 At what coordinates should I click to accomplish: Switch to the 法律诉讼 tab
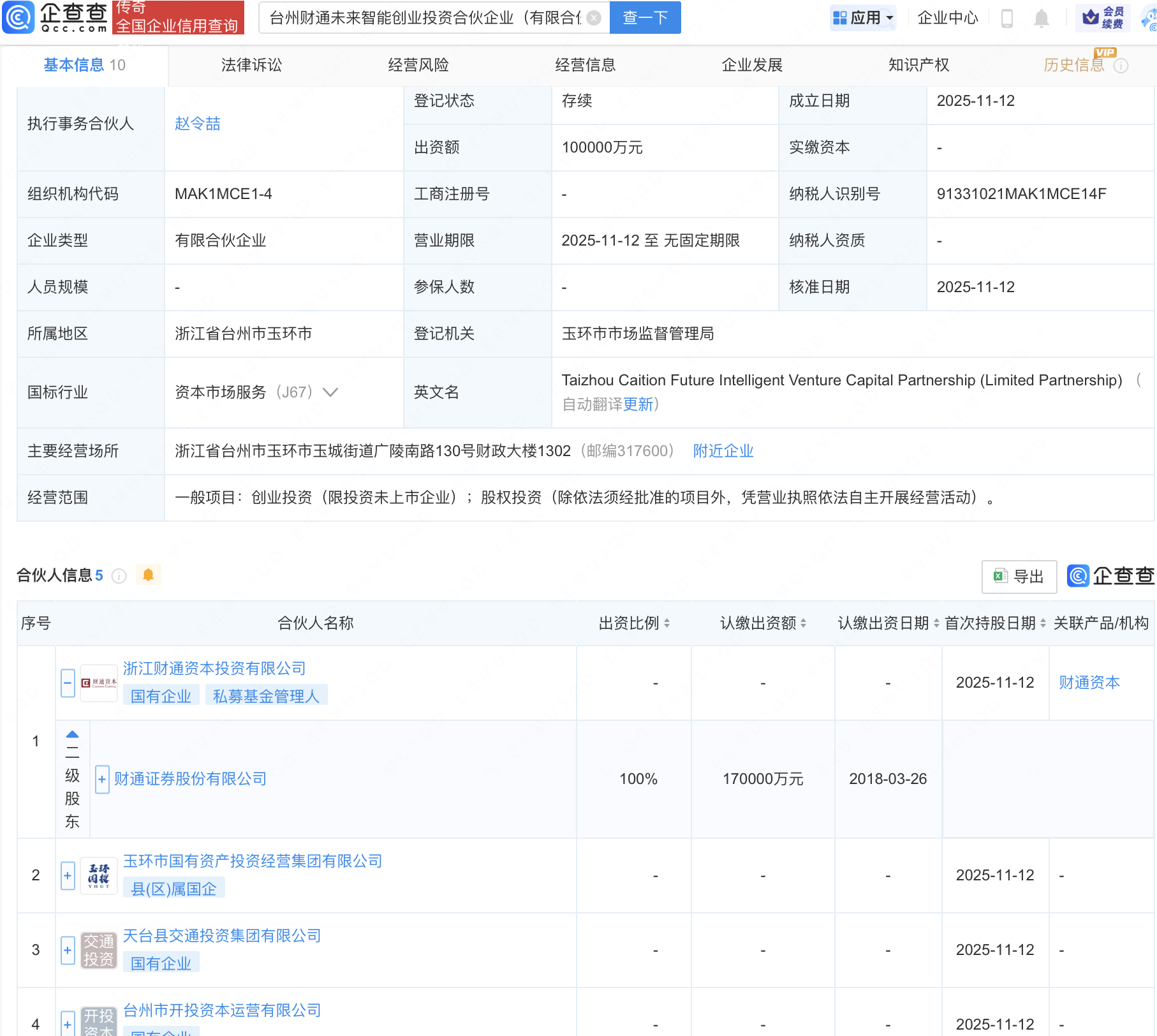251,65
